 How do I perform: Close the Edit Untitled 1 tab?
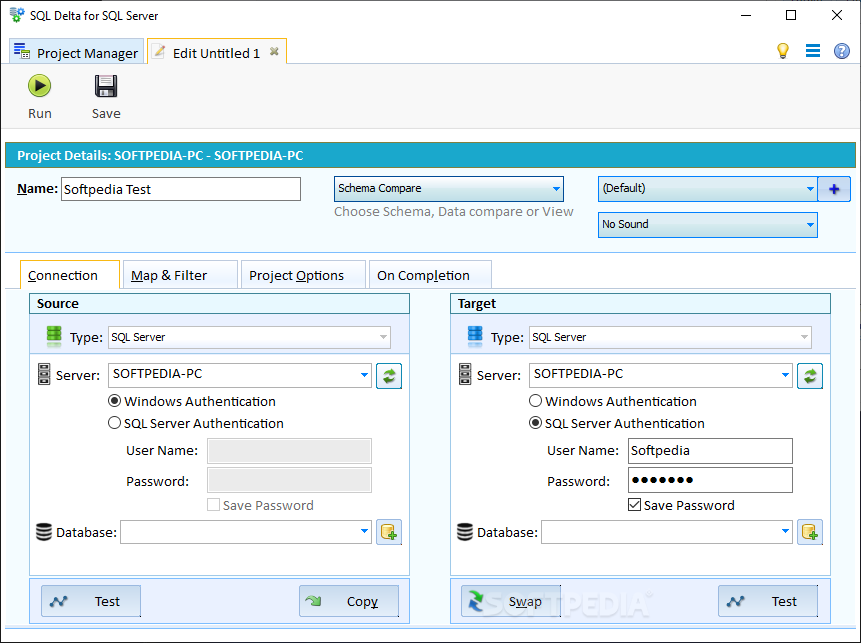[274, 52]
